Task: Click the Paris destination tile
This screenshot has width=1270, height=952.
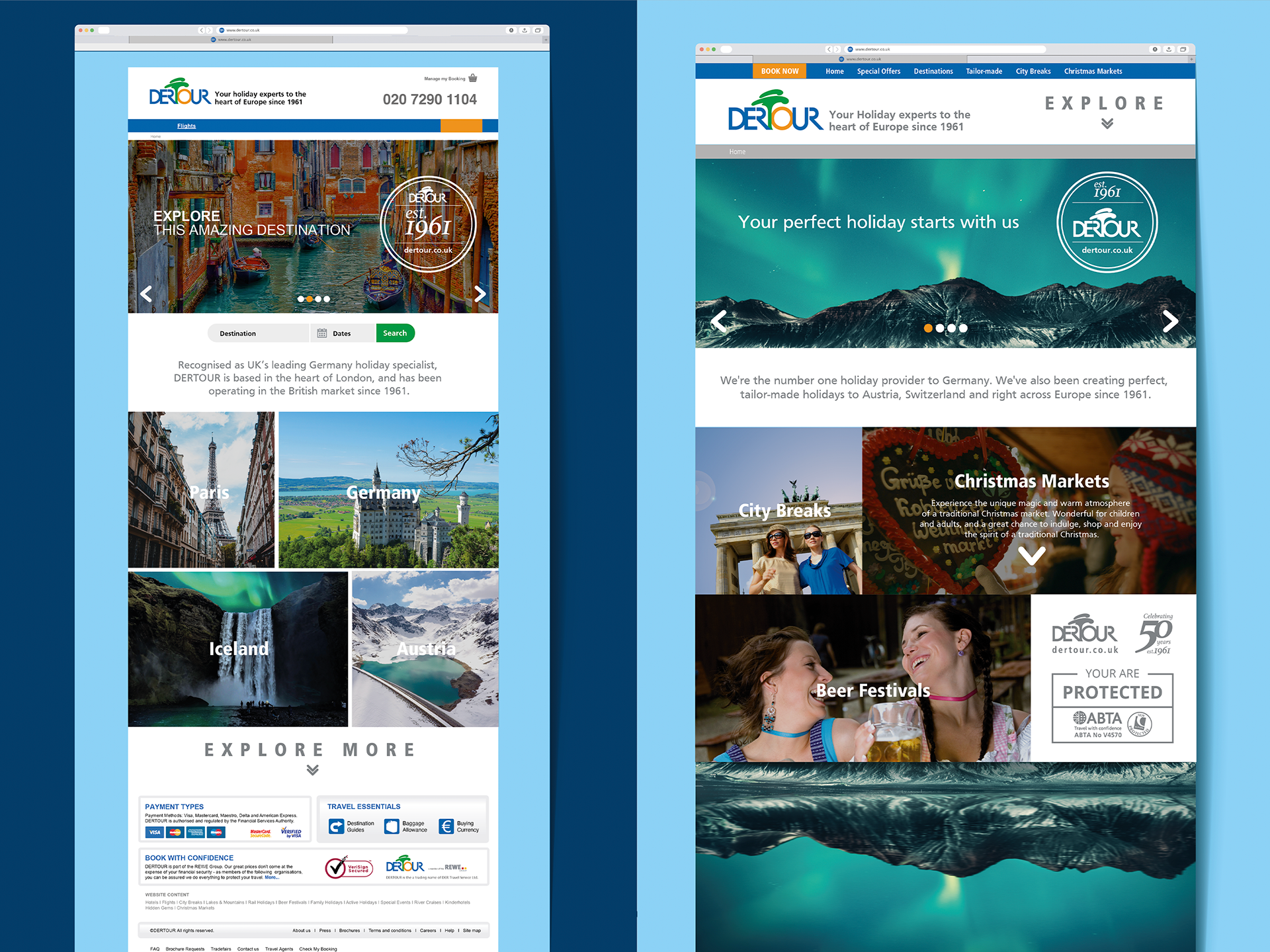Action: pyautogui.click(x=201, y=490)
